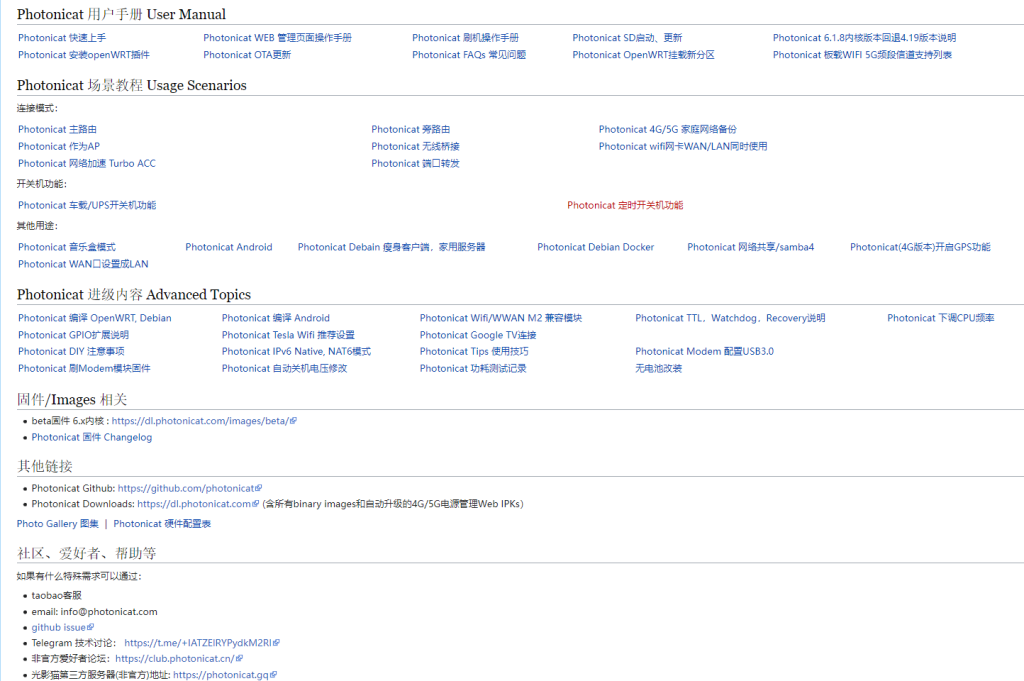Click external-link icon after dl.photonicat.com Downloads URL

click(256, 504)
